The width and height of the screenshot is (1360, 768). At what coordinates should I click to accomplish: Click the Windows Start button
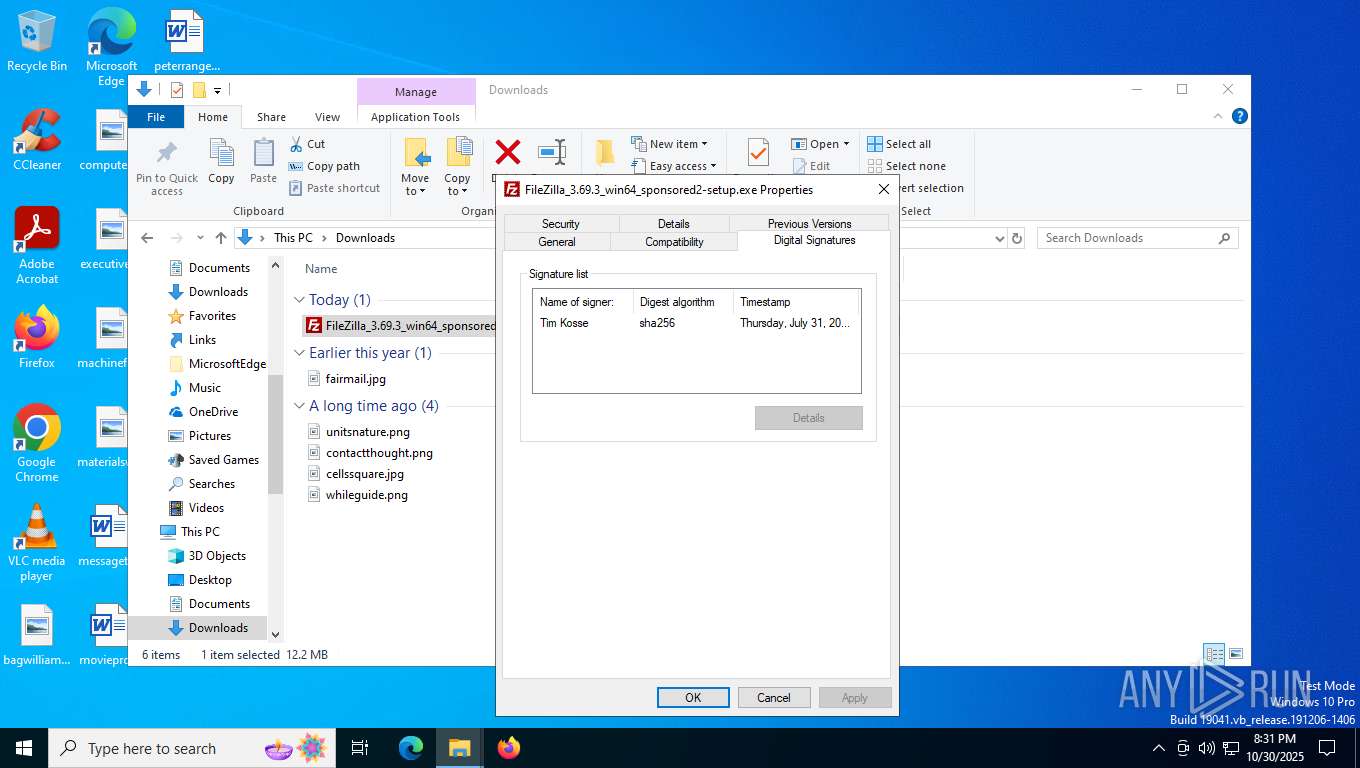tap(23, 748)
